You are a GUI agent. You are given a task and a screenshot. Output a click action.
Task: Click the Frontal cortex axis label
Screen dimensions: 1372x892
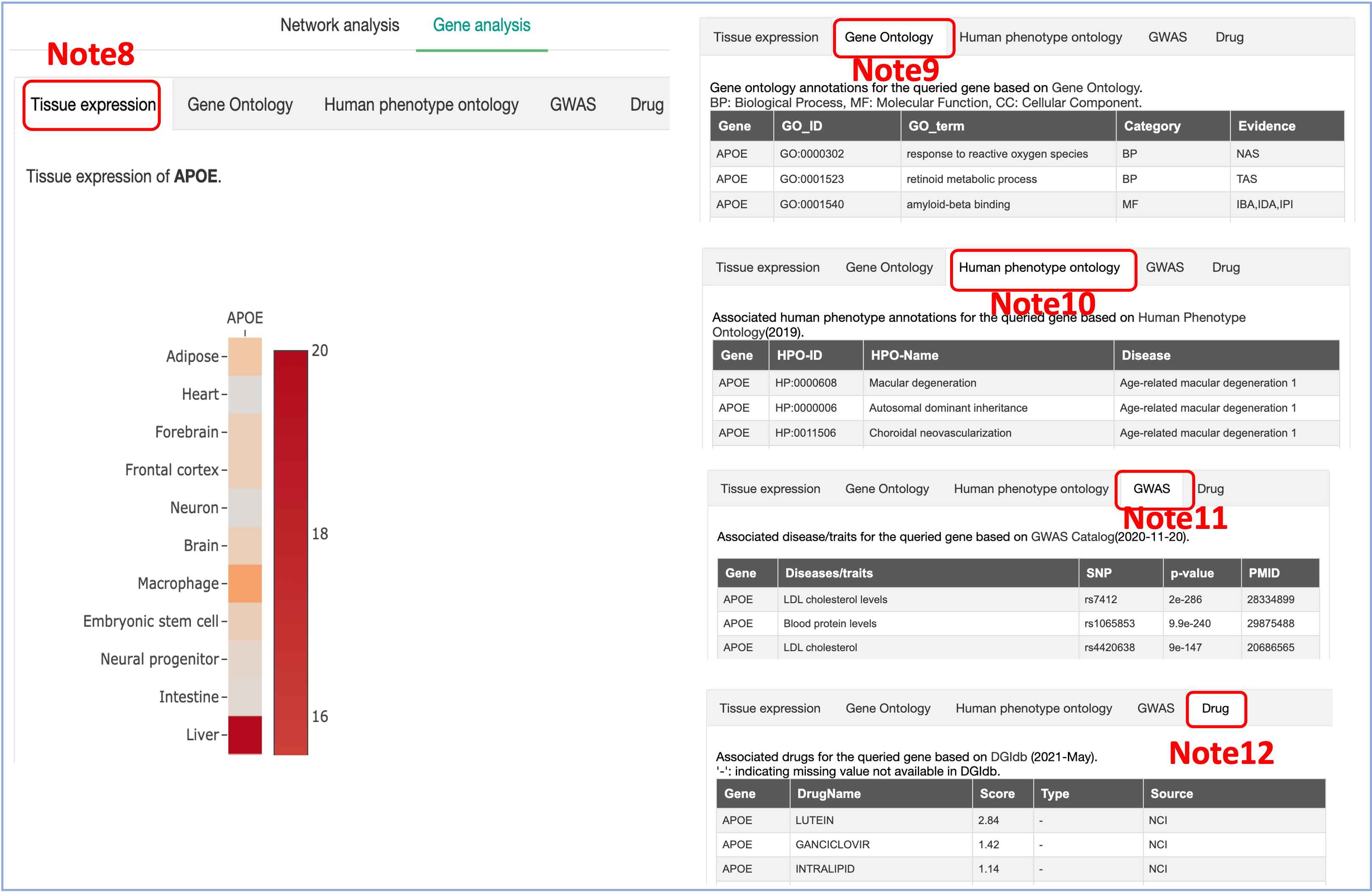[172, 470]
